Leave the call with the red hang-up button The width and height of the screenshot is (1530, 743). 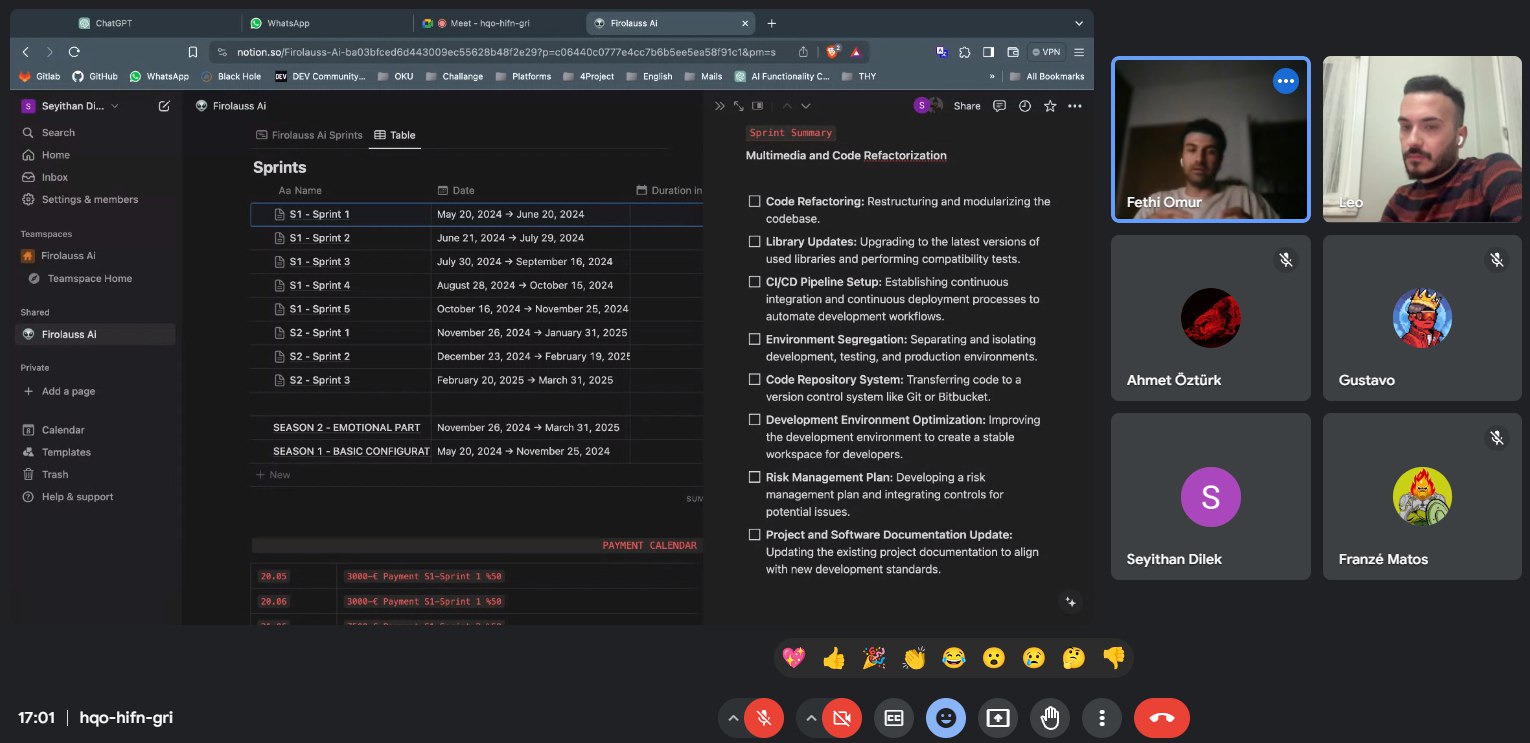tap(1162, 718)
